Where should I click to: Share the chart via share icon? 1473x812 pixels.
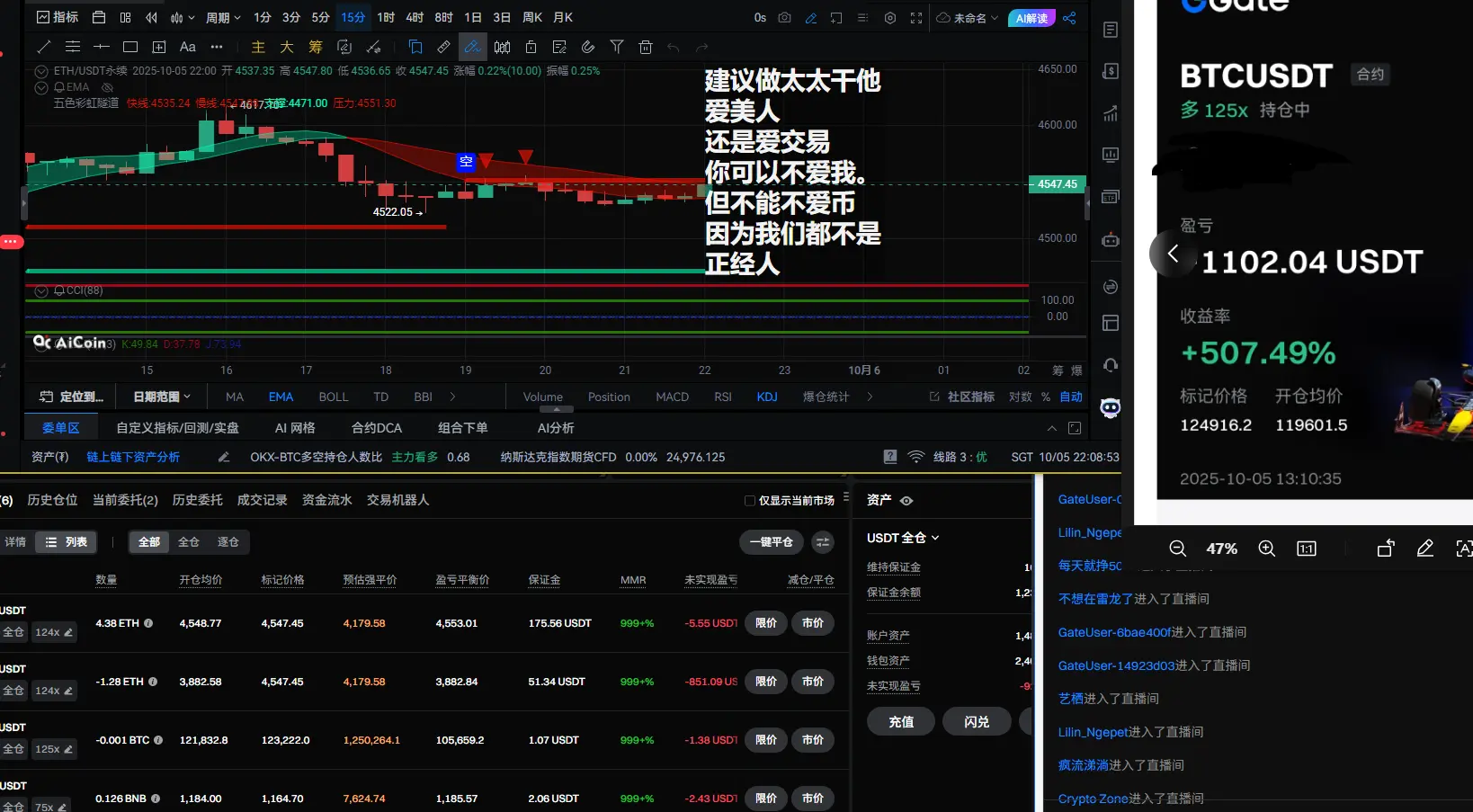pos(1069,18)
